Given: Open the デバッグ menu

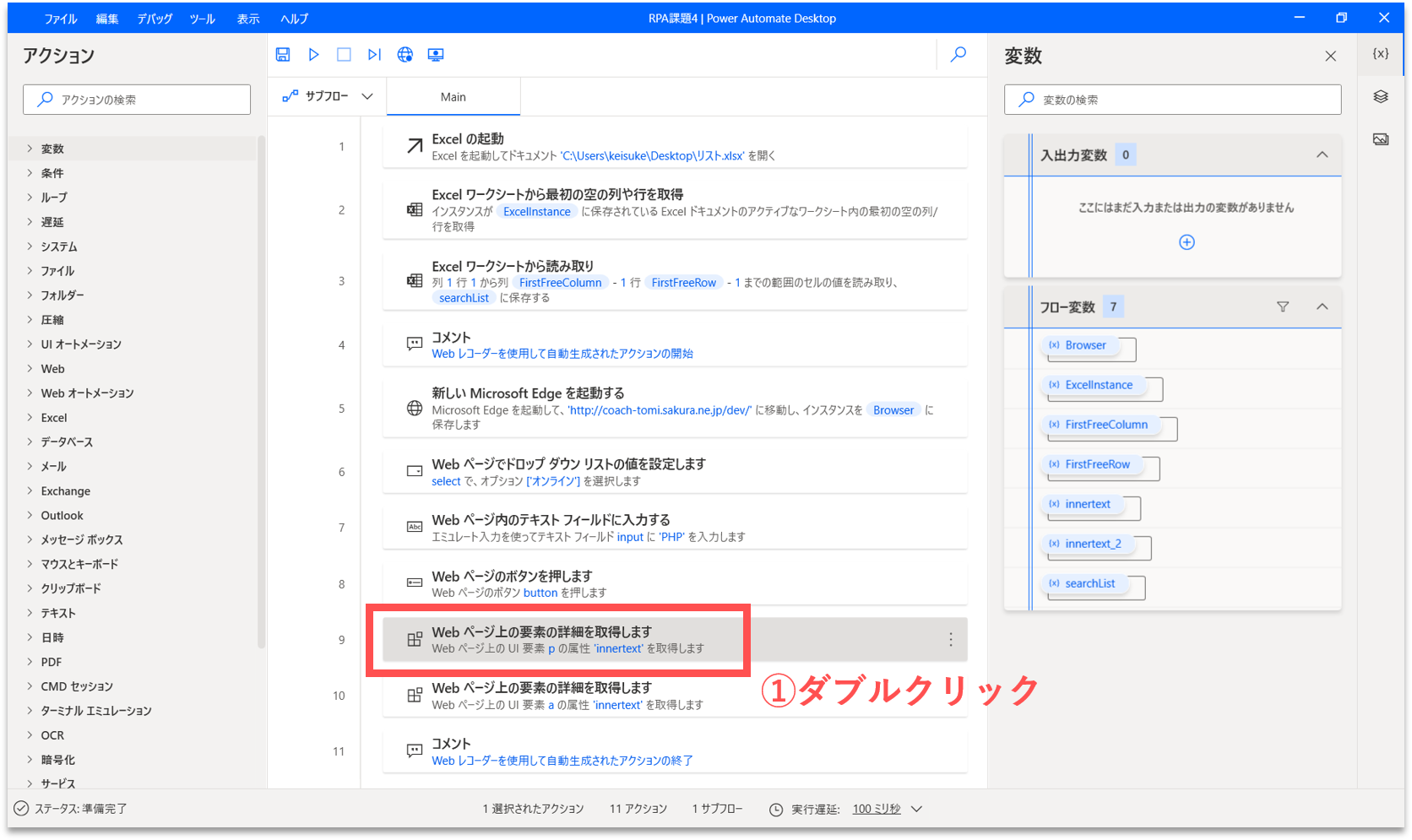Looking at the screenshot, I should 155,19.
